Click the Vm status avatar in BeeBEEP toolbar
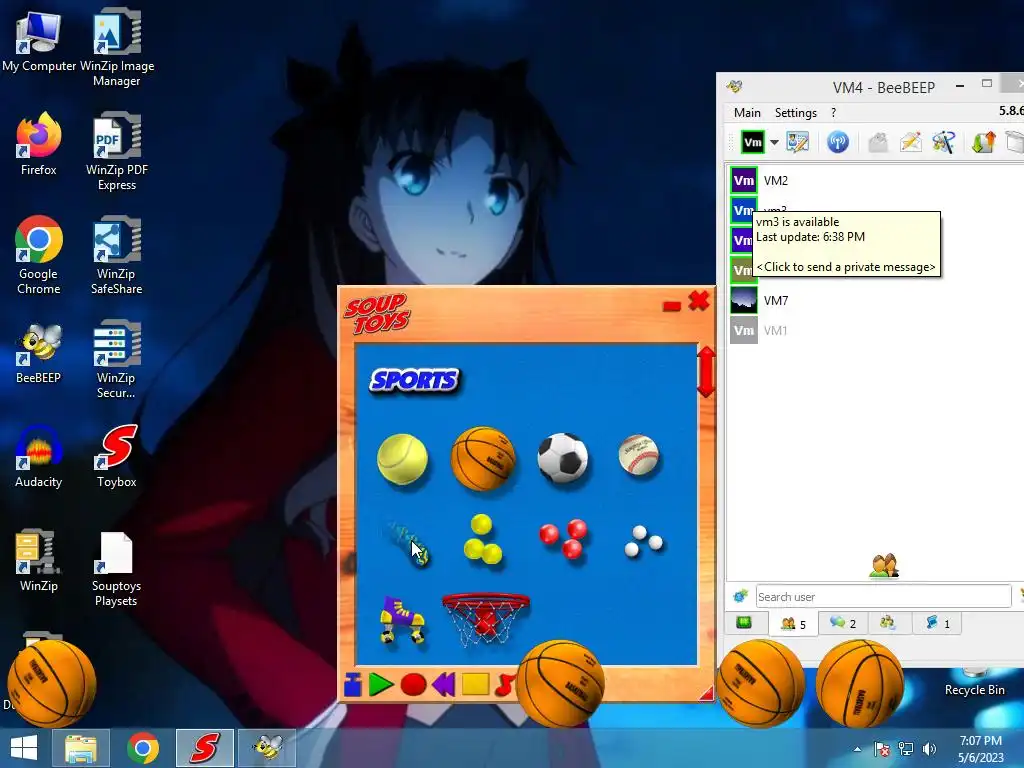Viewport: 1024px width, 768px height. 752,142
